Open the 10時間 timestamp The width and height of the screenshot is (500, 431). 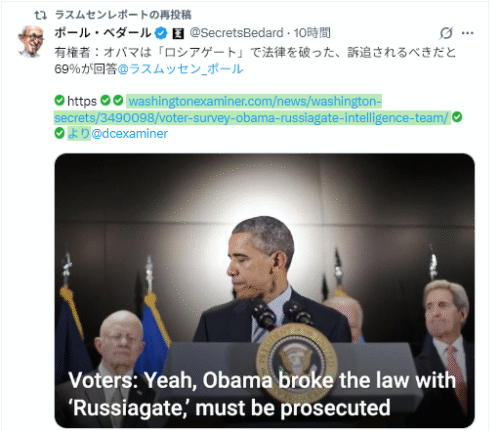click(312, 33)
